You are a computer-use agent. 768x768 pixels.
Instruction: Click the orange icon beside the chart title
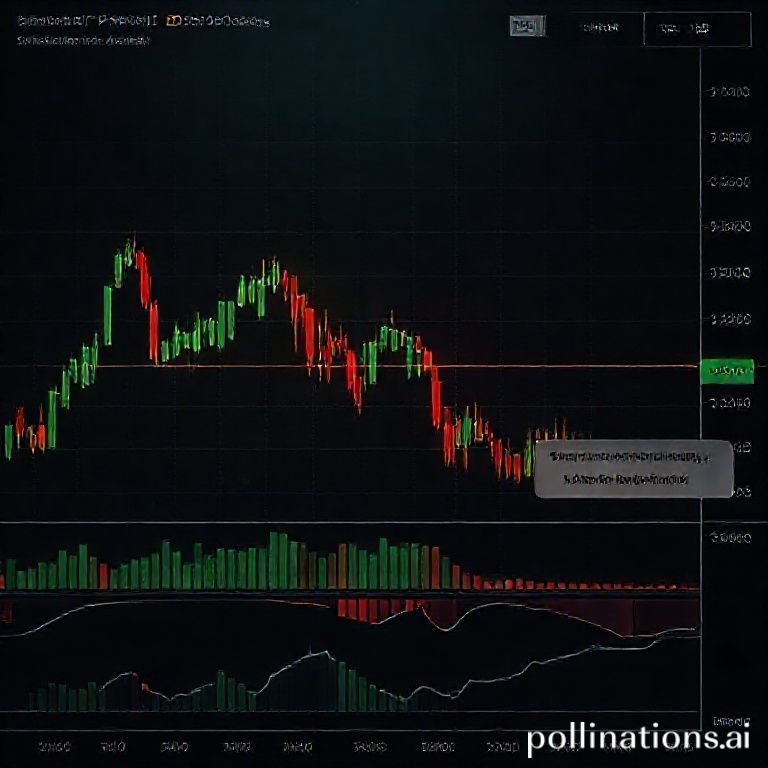click(173, 20)
